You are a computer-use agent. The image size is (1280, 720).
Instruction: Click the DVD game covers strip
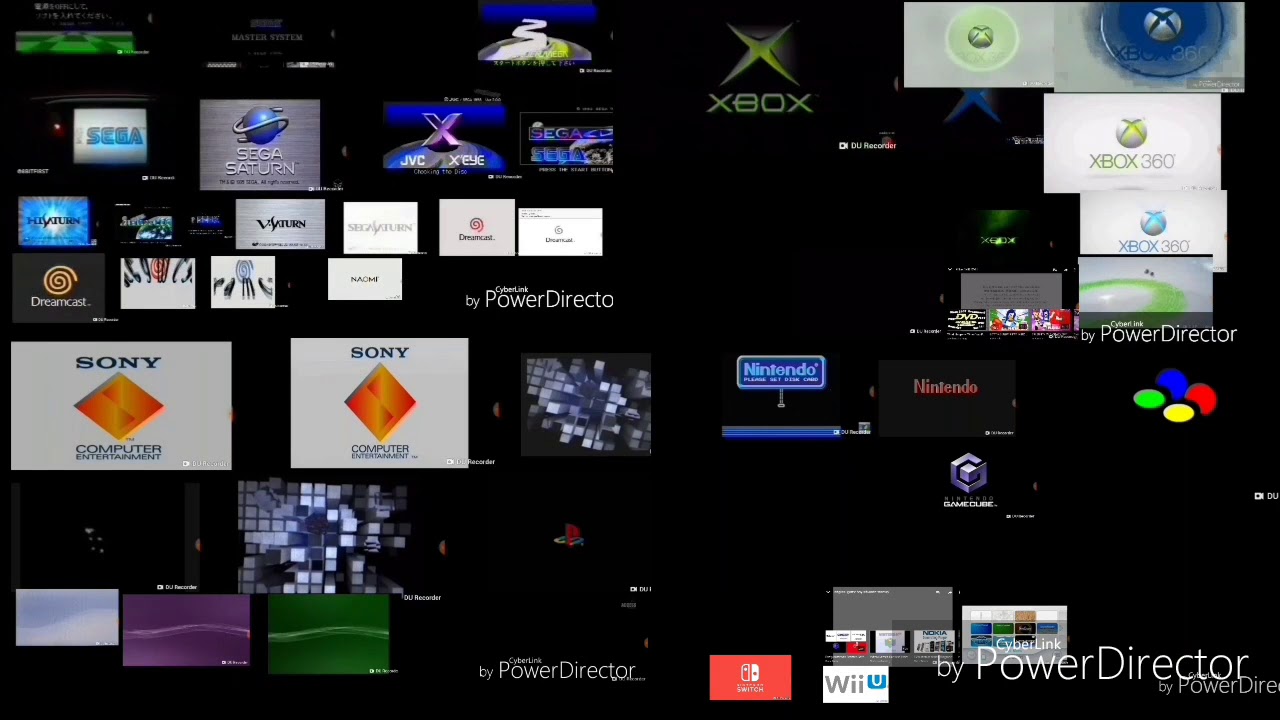coord(1012,321)
